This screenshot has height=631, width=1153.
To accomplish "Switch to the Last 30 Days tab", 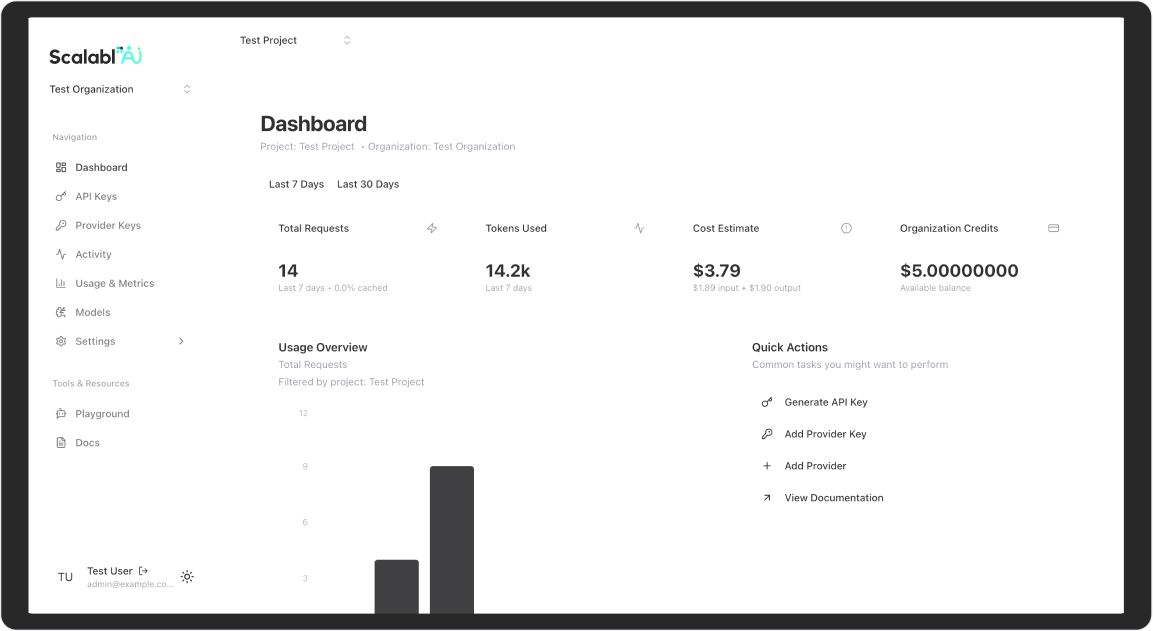I will 368,184.
